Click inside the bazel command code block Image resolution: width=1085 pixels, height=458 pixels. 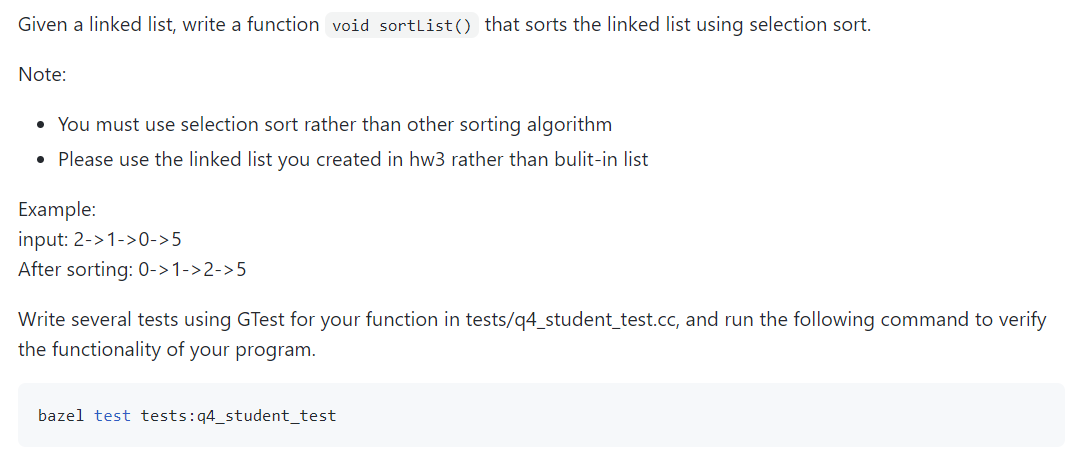tap(541, 415)
